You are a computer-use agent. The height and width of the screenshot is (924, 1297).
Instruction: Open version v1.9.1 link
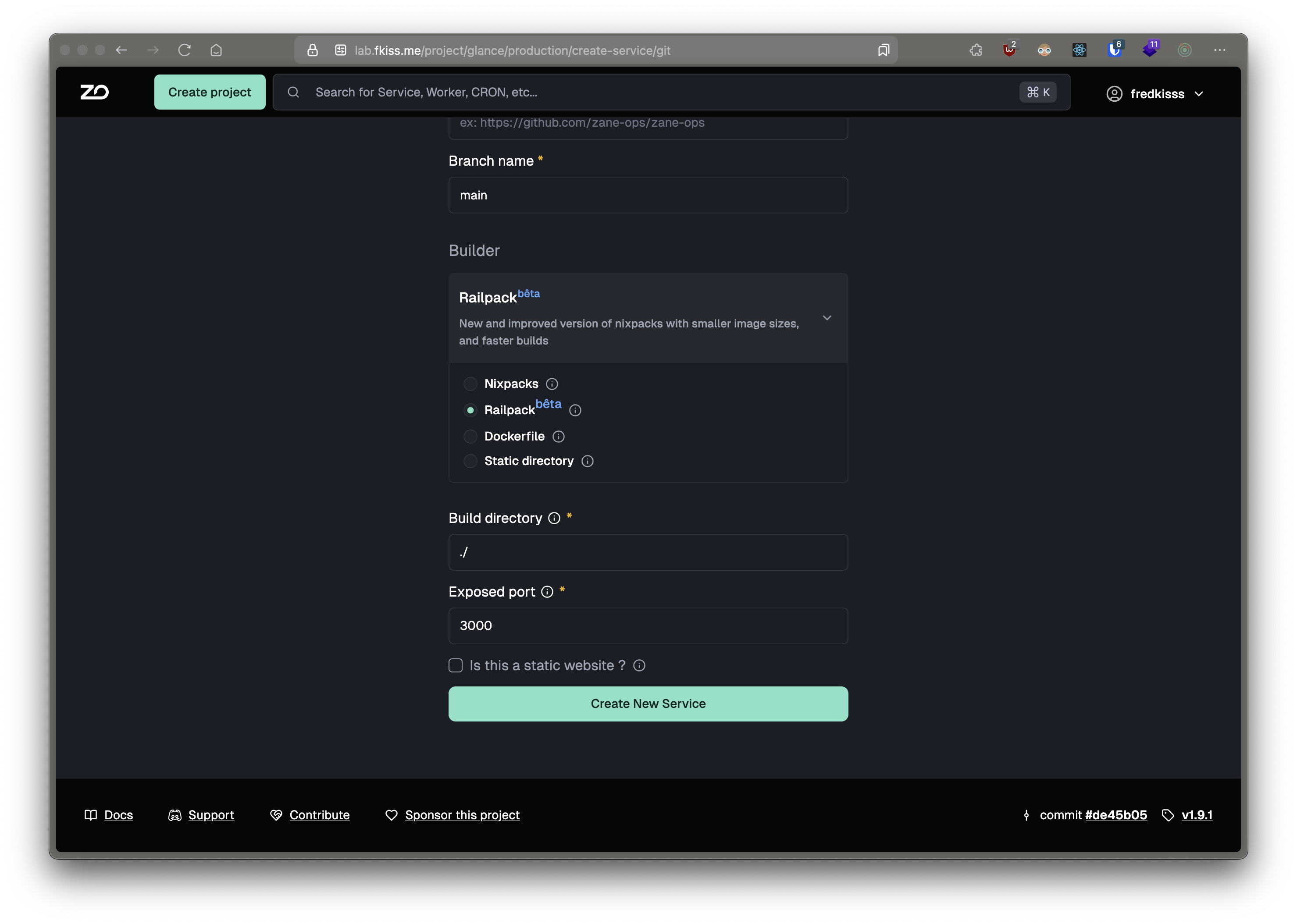pos(1197,815)
